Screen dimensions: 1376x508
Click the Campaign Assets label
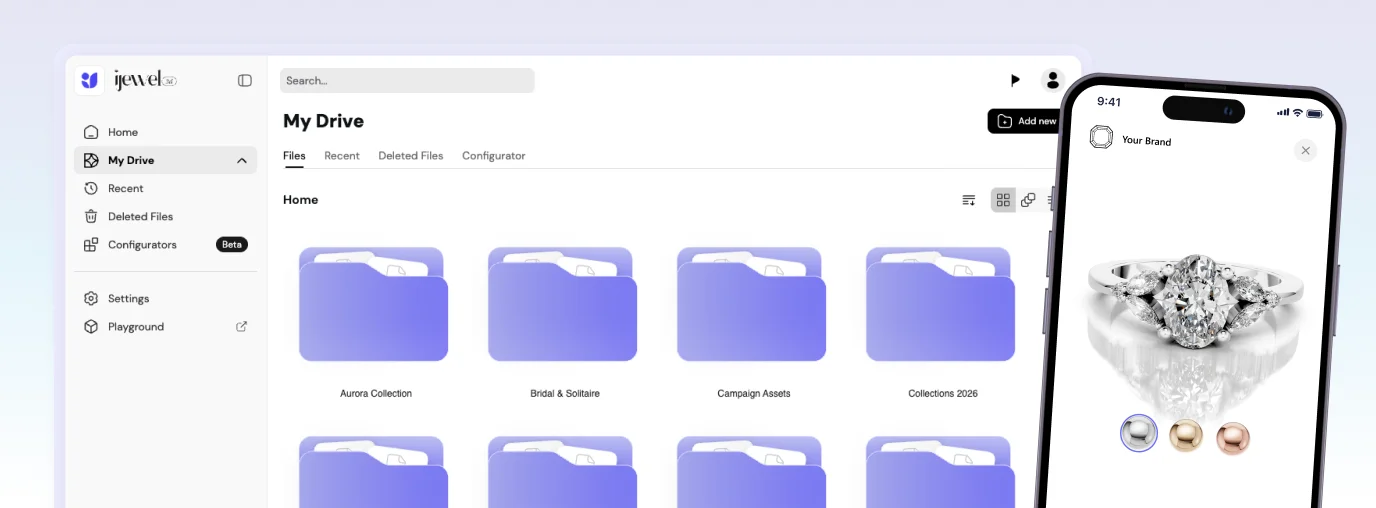coord(754,394)
